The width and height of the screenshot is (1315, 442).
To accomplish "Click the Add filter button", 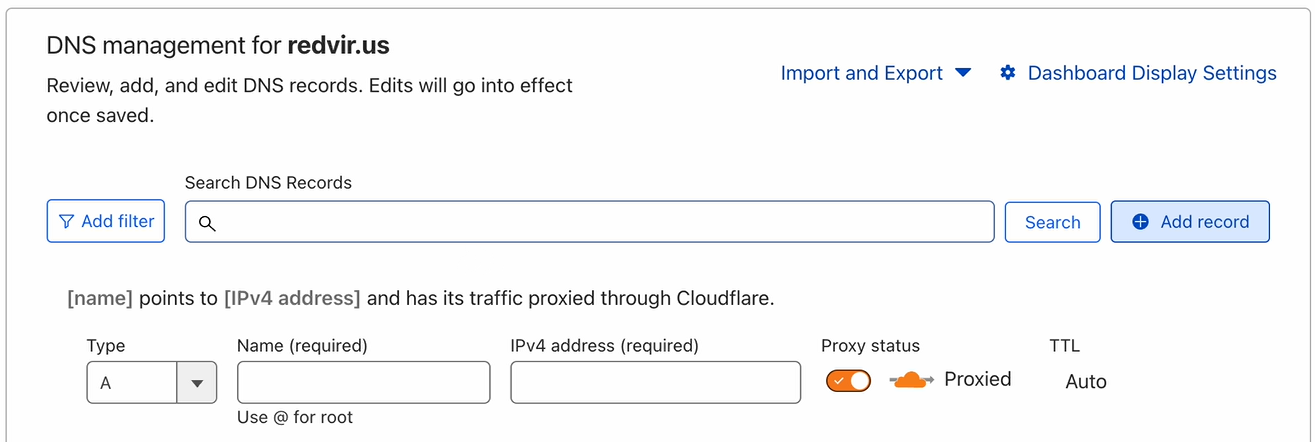I will [106, 221].
